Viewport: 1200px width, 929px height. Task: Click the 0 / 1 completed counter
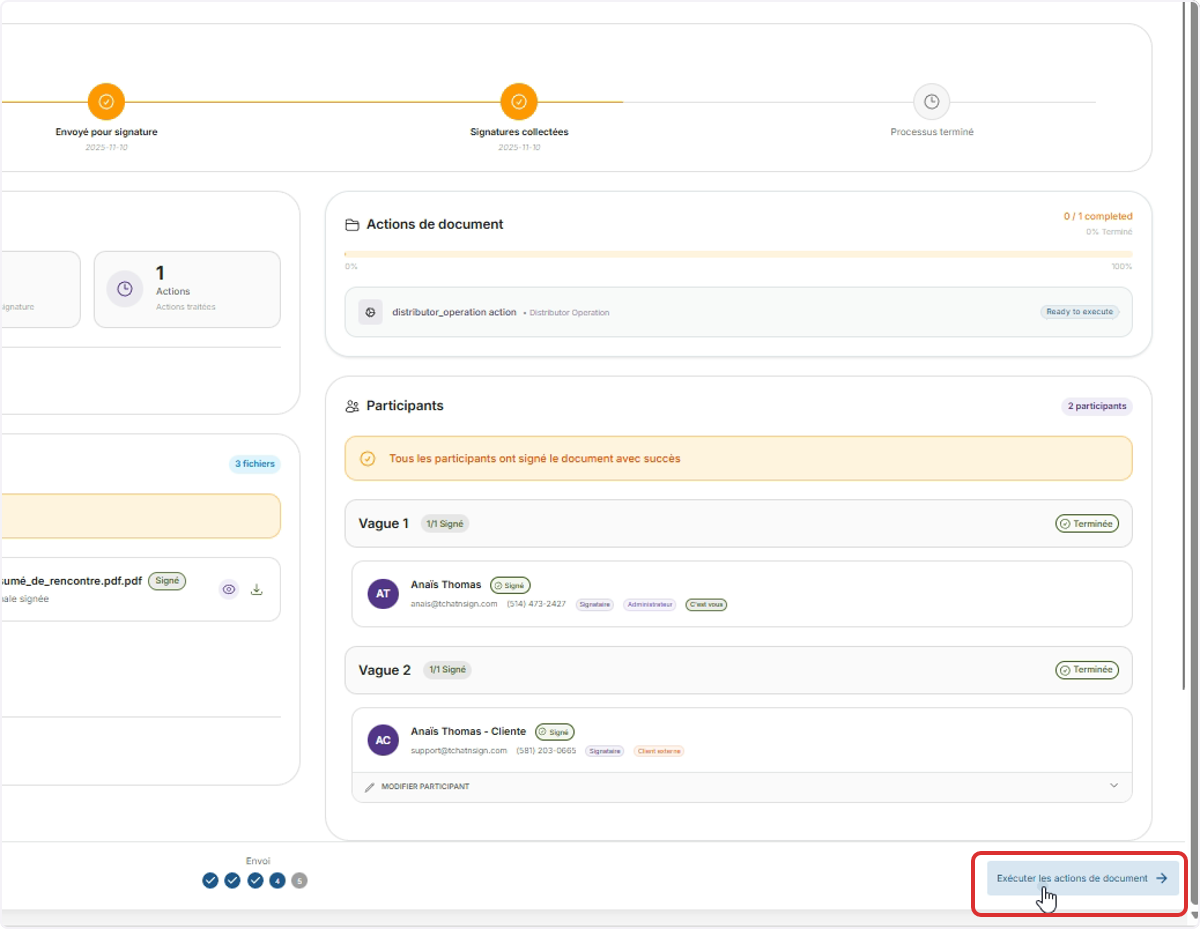pos(1098,216)
